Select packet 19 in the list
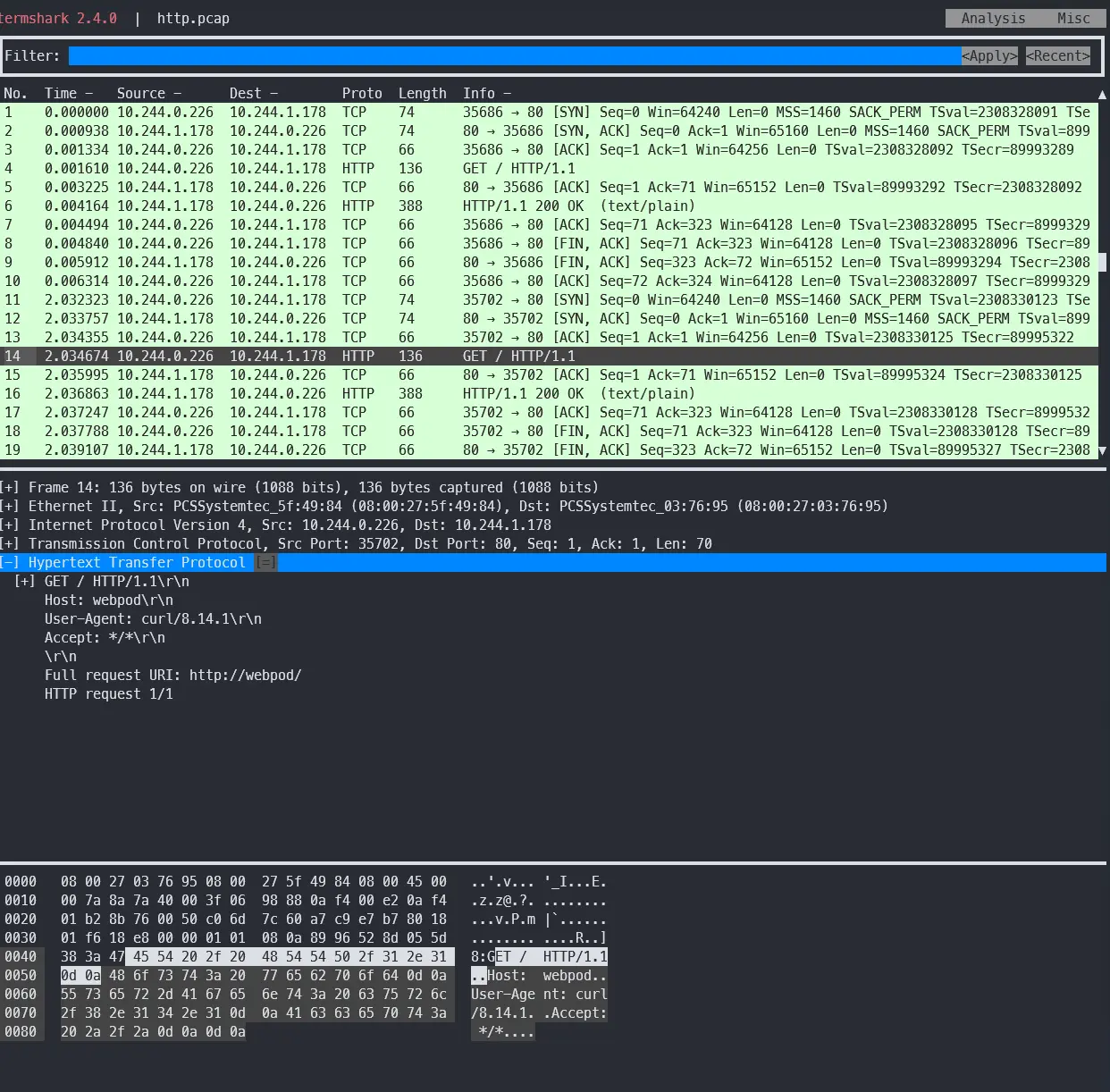1110x1092 pixels. point(549,449)
